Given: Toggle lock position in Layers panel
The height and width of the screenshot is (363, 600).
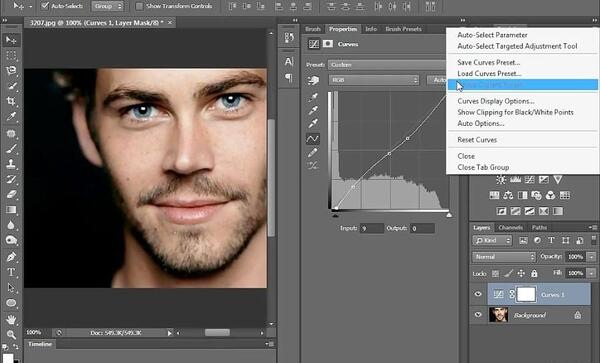Looking at the screenshot, I should pos(521,273).
